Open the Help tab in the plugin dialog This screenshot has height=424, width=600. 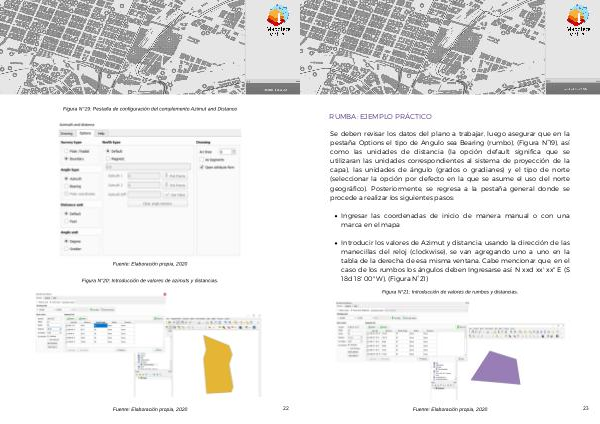click(x=100, y=132)
